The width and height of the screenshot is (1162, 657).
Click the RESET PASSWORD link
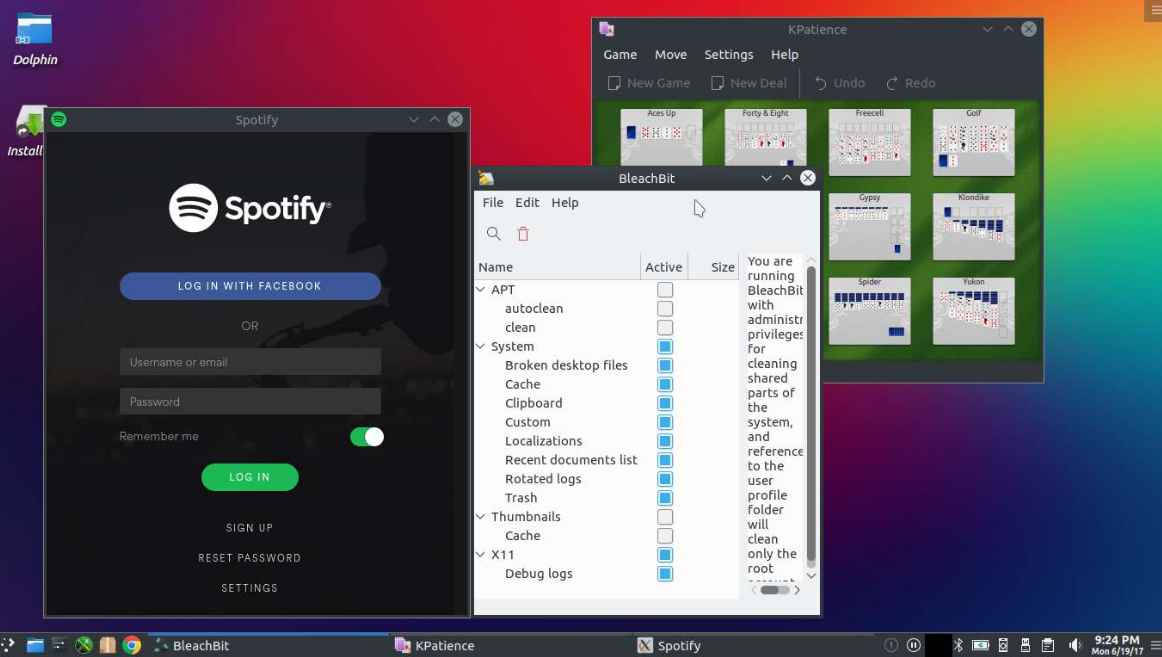pyautogui.click(x=250, y=558)
